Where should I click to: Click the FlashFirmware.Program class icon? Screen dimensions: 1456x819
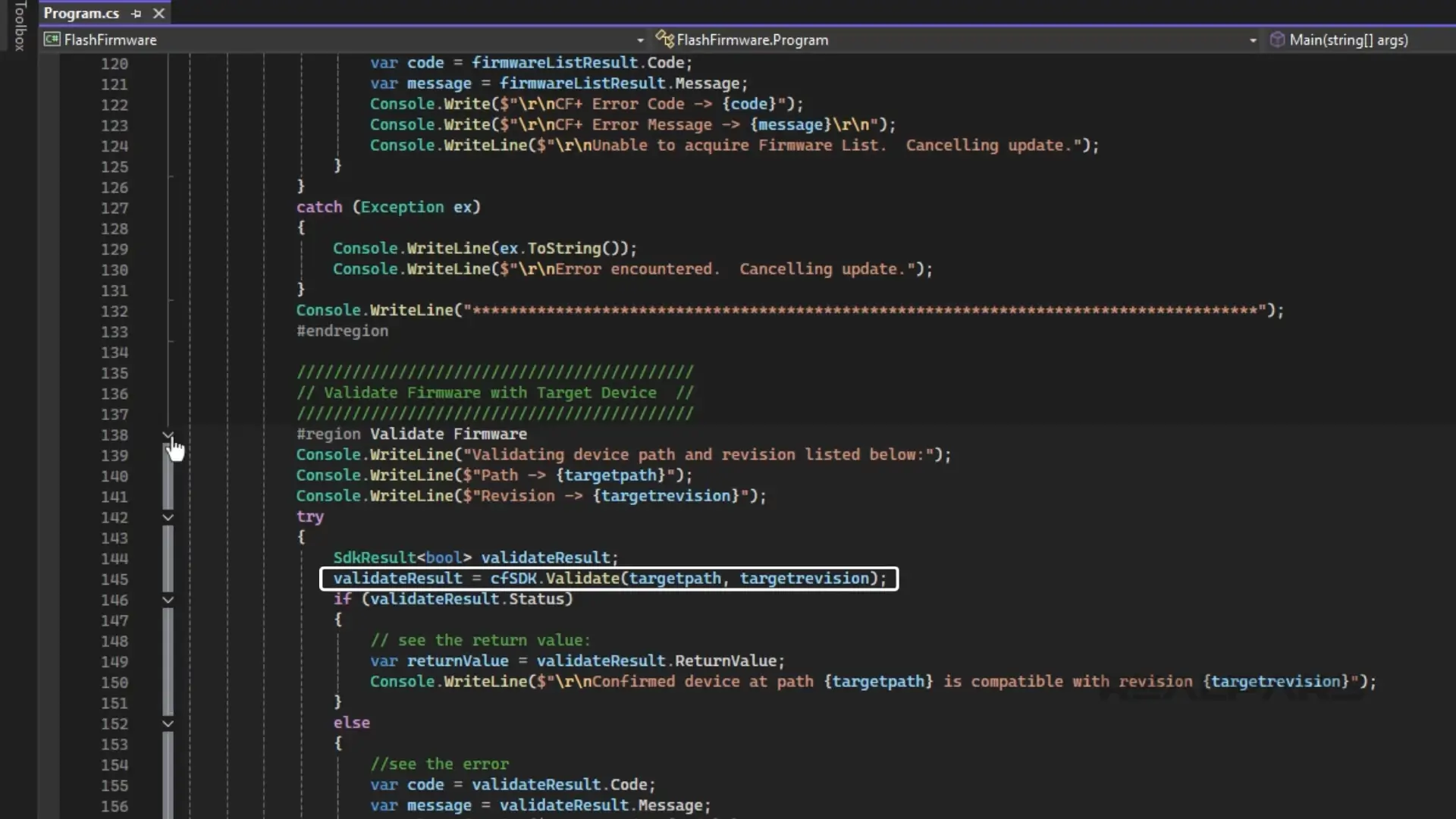(664, 39)
